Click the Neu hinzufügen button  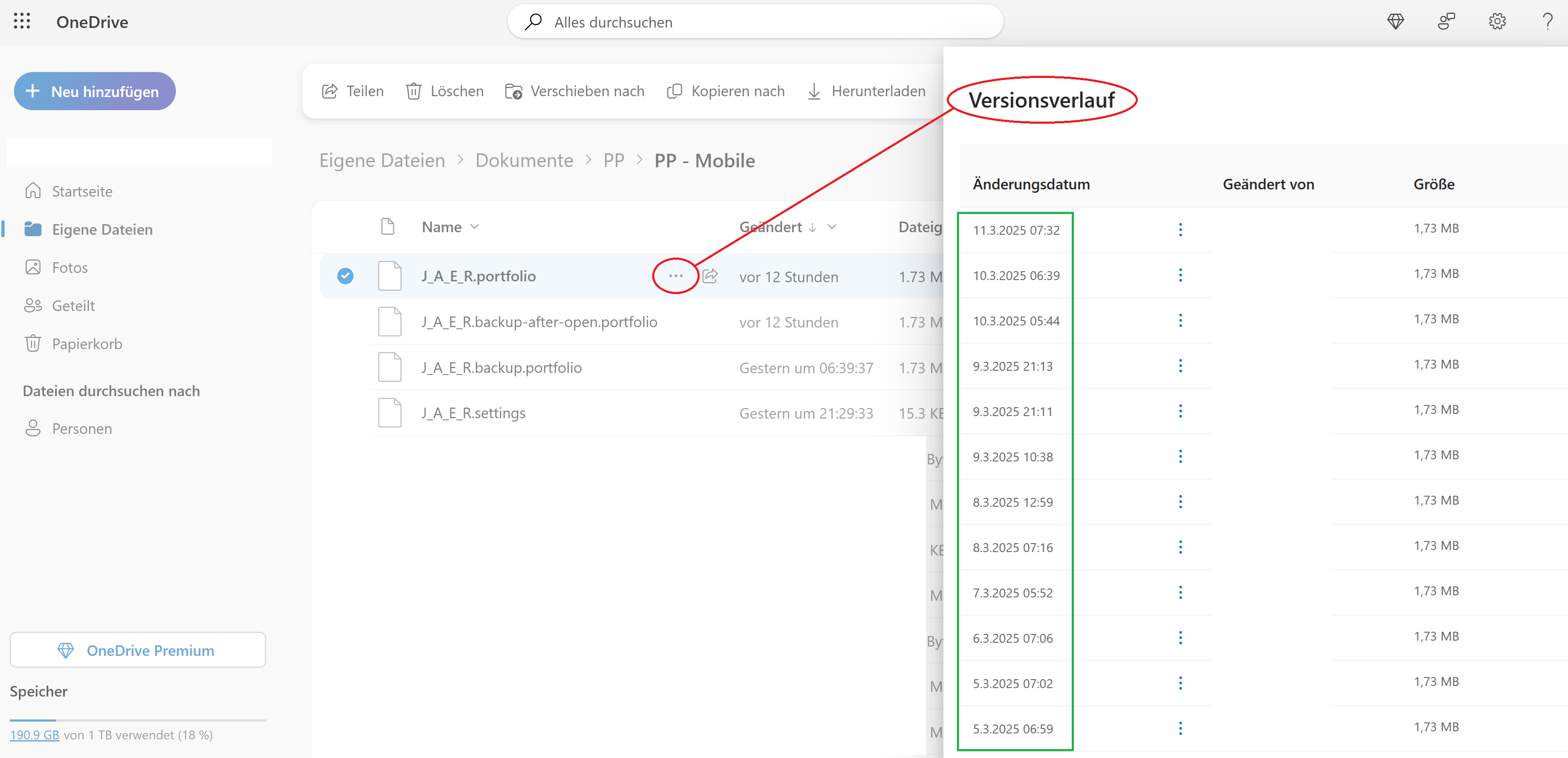[95, 91]
